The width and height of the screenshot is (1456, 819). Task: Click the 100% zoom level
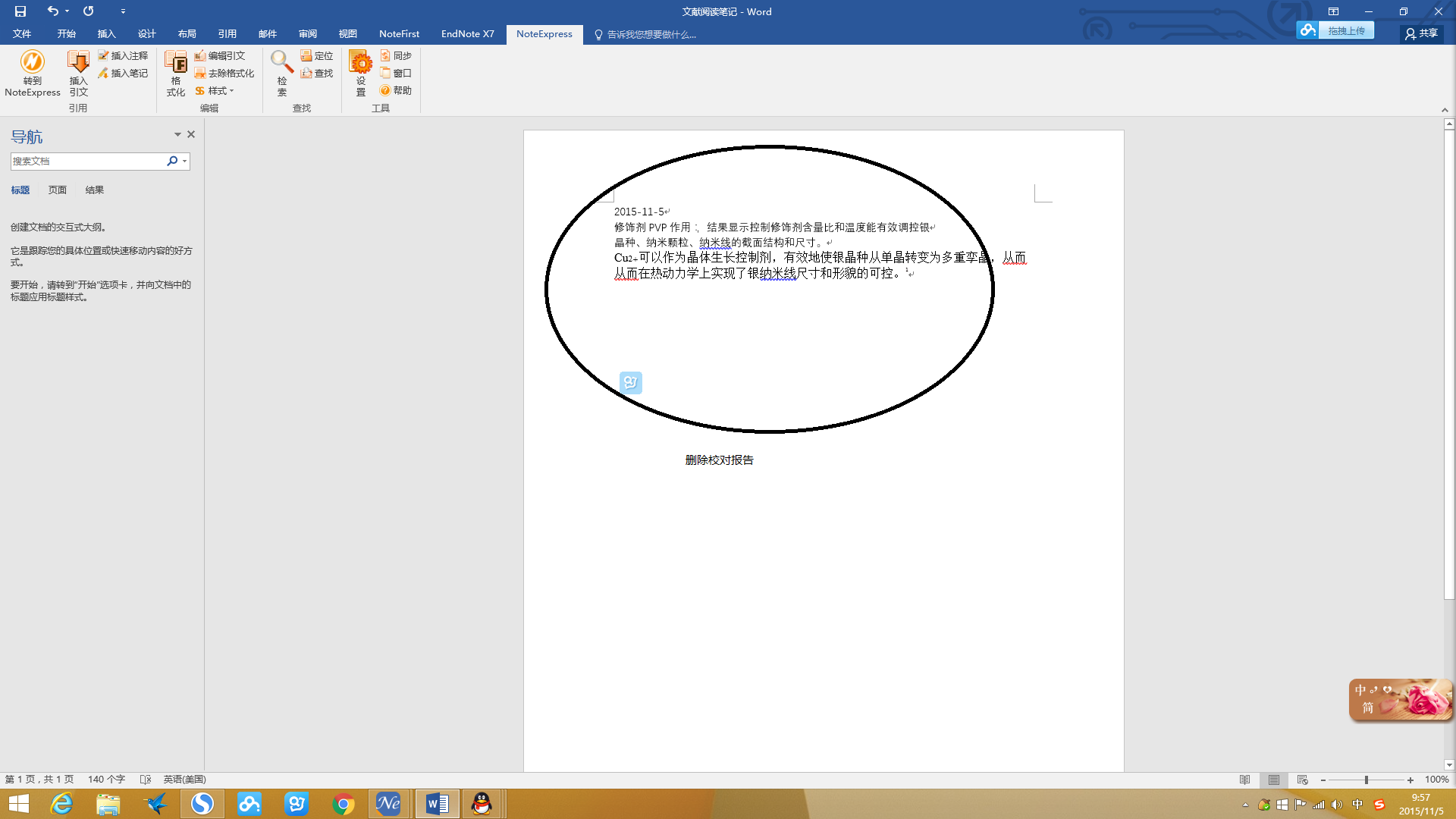[x=1436, y=780]
